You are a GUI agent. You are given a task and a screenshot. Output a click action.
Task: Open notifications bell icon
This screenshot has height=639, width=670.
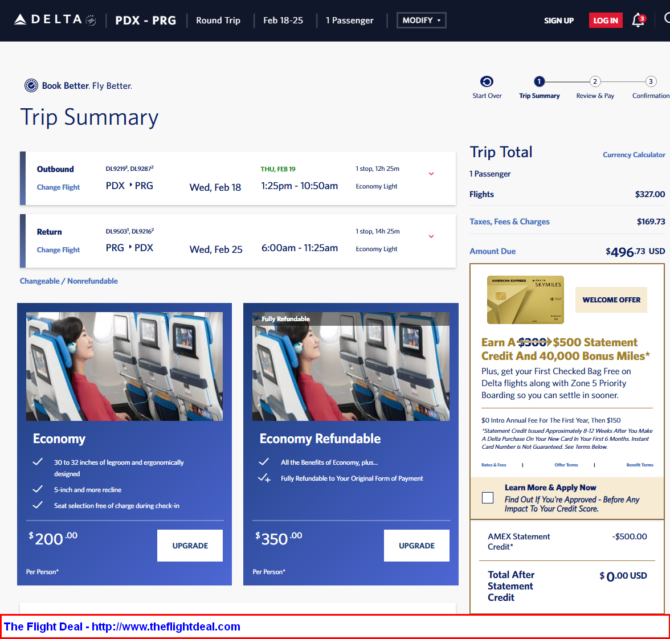point(638,20)
